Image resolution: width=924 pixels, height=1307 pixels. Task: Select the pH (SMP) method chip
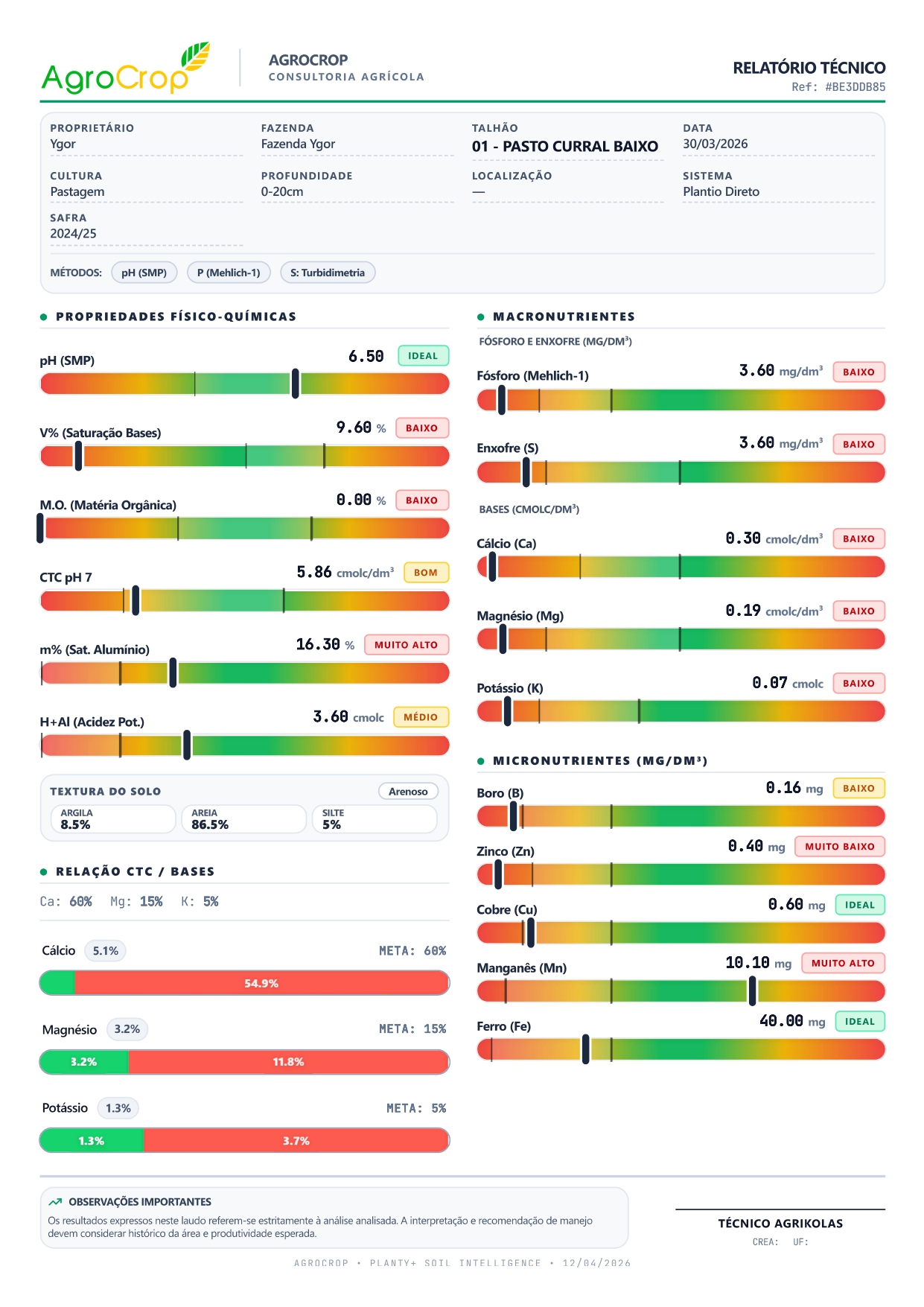tap(144, 273)
